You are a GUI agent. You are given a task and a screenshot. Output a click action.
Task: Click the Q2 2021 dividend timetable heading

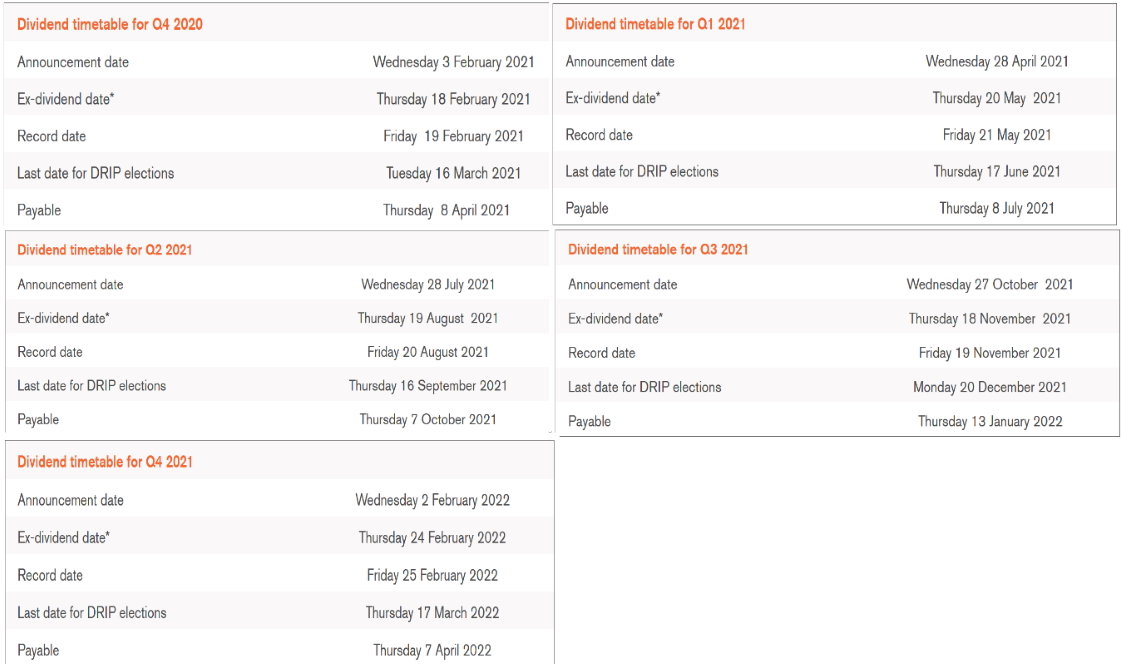105,250
